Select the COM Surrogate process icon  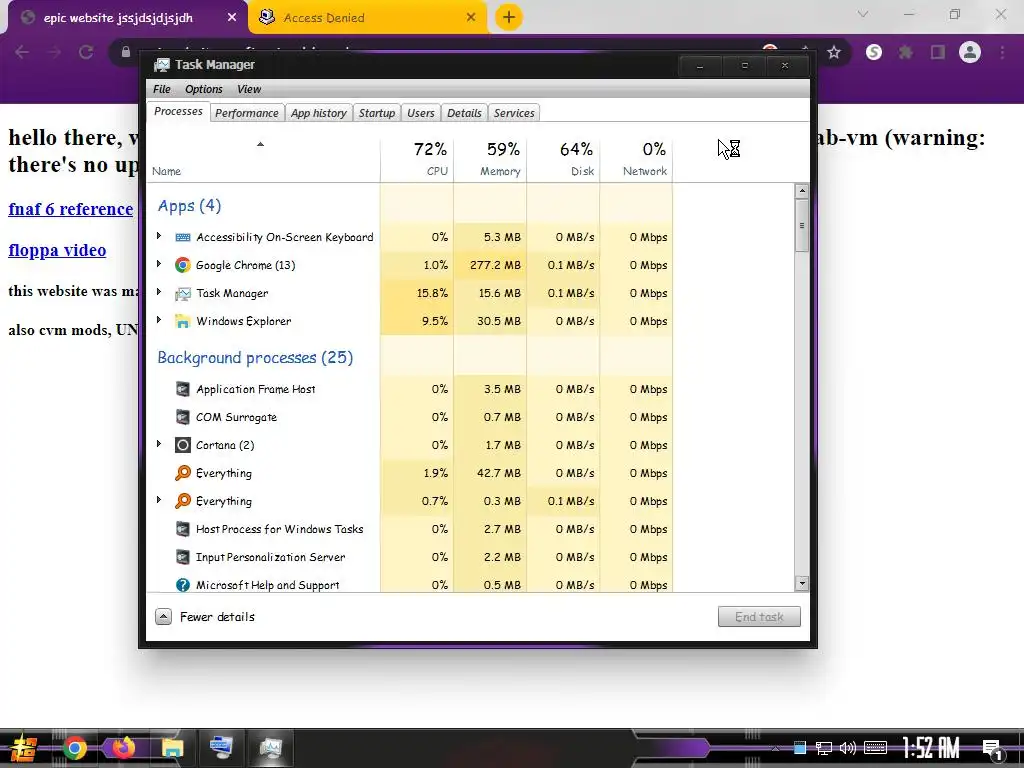(x=183, y=417)
